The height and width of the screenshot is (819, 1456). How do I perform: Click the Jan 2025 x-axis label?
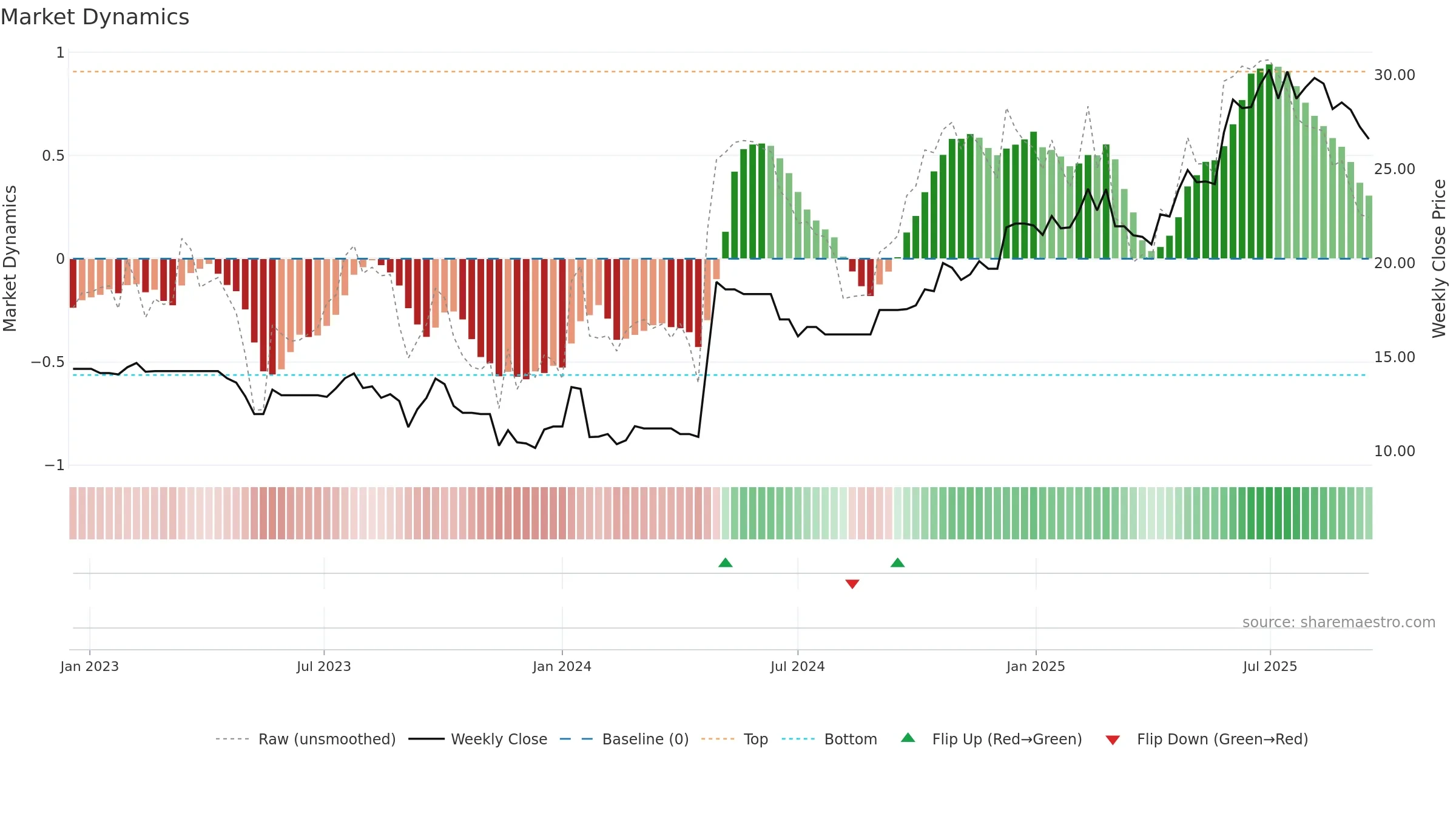[x=1036, y=666]
